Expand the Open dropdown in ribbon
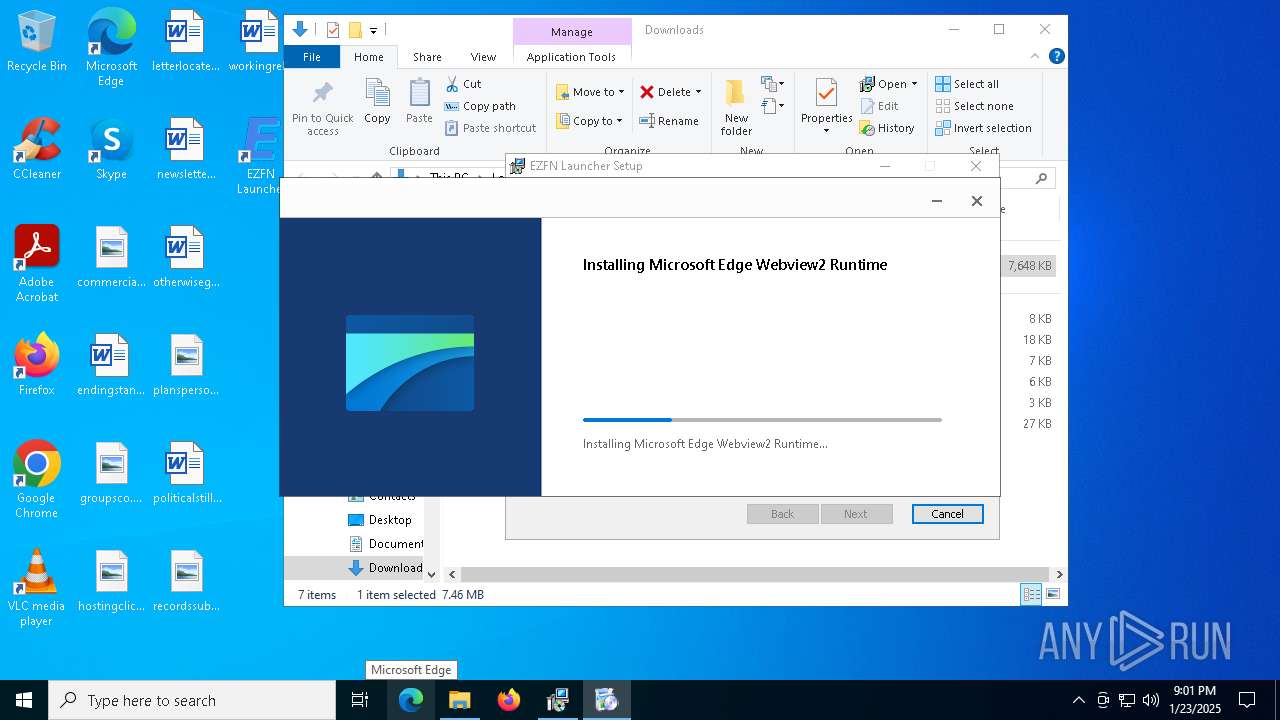Screen dimensions: 1280x720 click(x=914, y=84)
